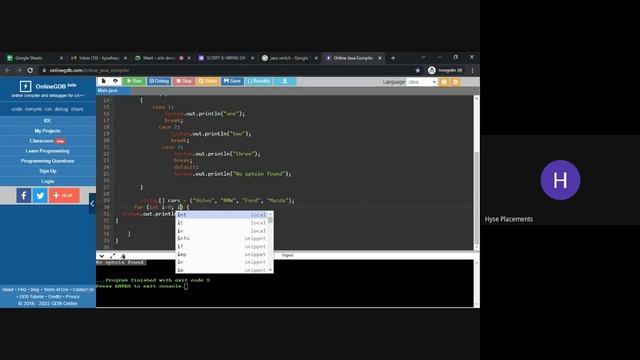Click the Contact Us footer link
Screen dimensions: 640x360
[x=83, y=290]
